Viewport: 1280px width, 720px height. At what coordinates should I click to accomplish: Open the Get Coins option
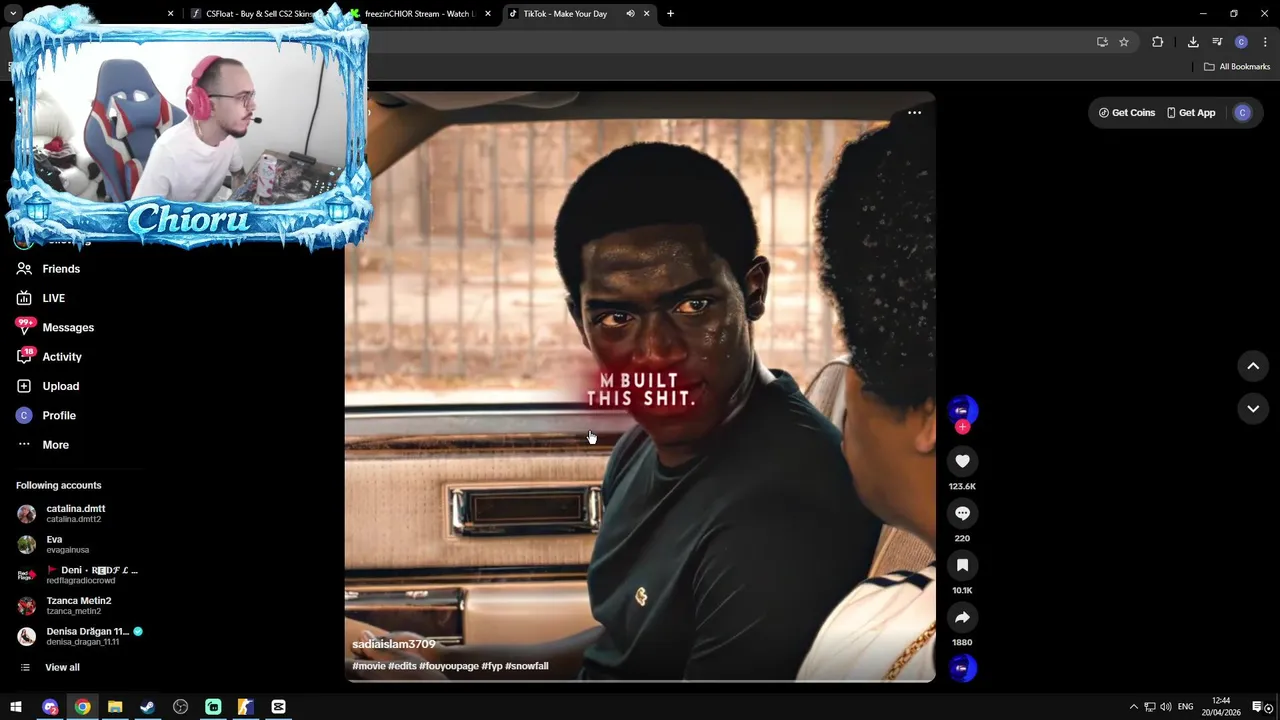pos(1127,113)
